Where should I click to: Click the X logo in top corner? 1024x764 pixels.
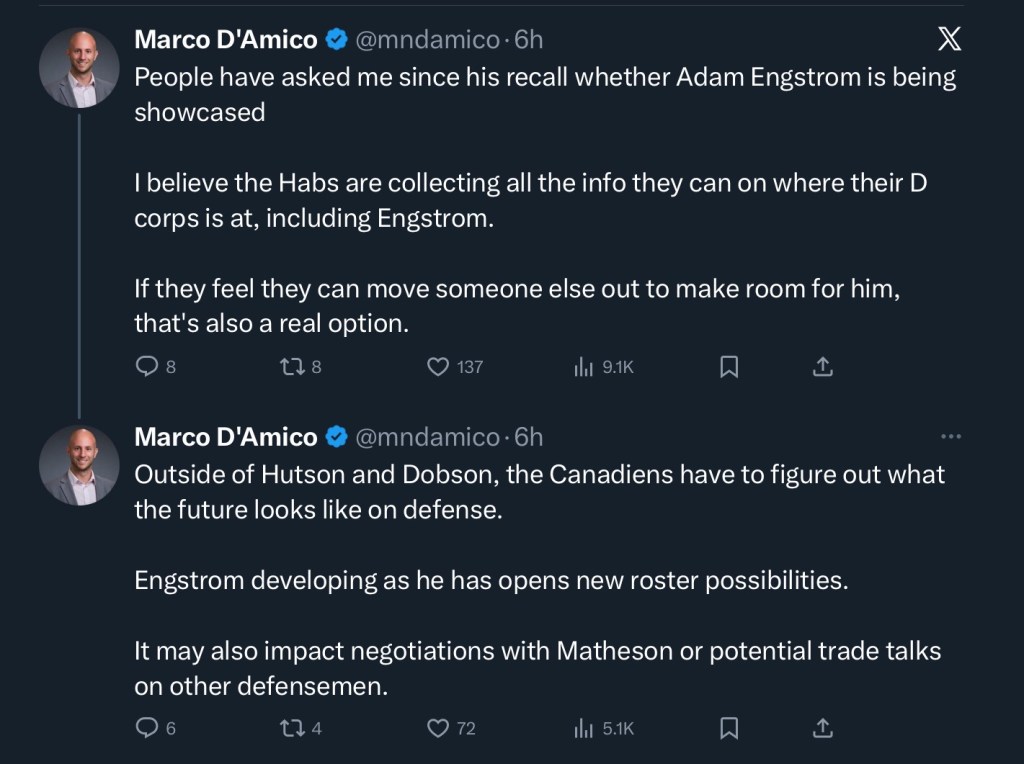[x=949, y=40]
